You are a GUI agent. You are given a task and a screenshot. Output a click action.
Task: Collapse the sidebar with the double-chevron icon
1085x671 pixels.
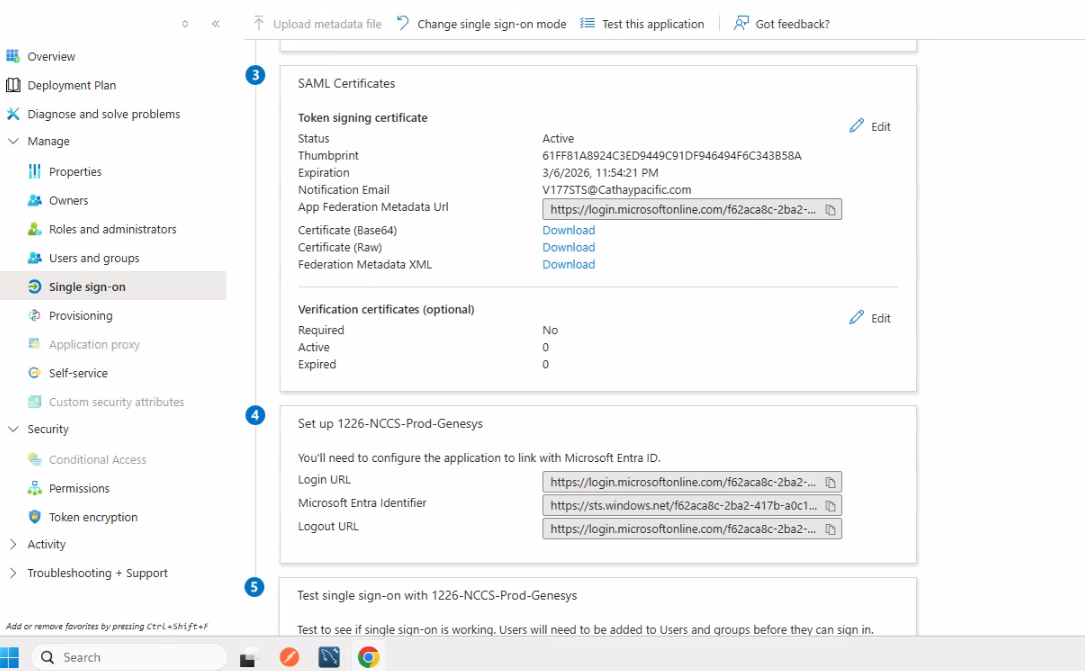(216, 24)
